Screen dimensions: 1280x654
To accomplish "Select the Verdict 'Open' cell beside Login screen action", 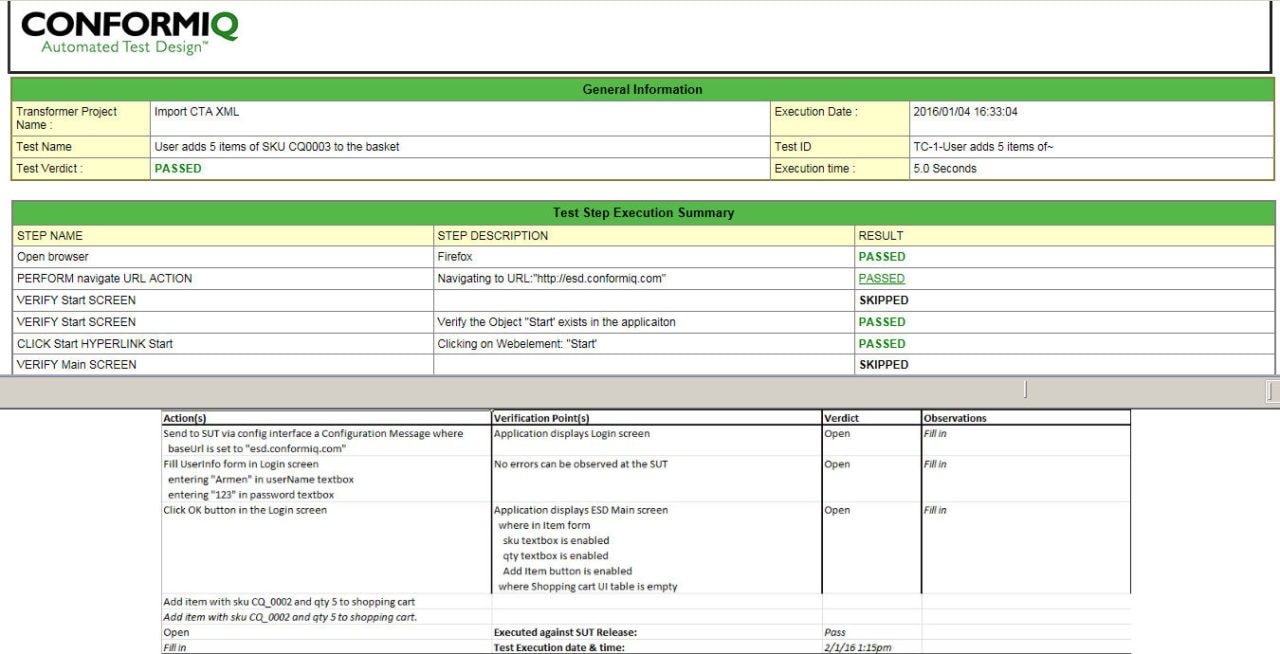I will (x=835, y=433).
